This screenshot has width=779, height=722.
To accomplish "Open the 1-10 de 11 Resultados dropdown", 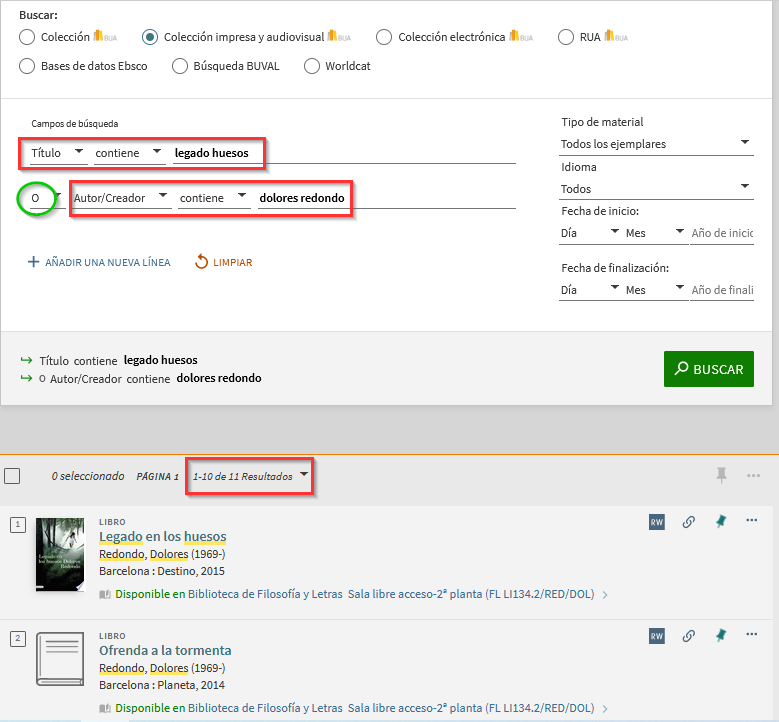I will coord(250,476).
